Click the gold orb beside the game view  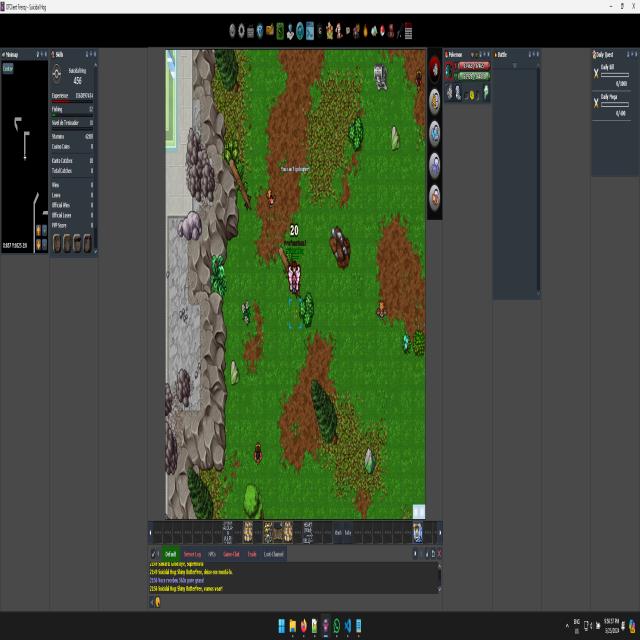(434, 101)
